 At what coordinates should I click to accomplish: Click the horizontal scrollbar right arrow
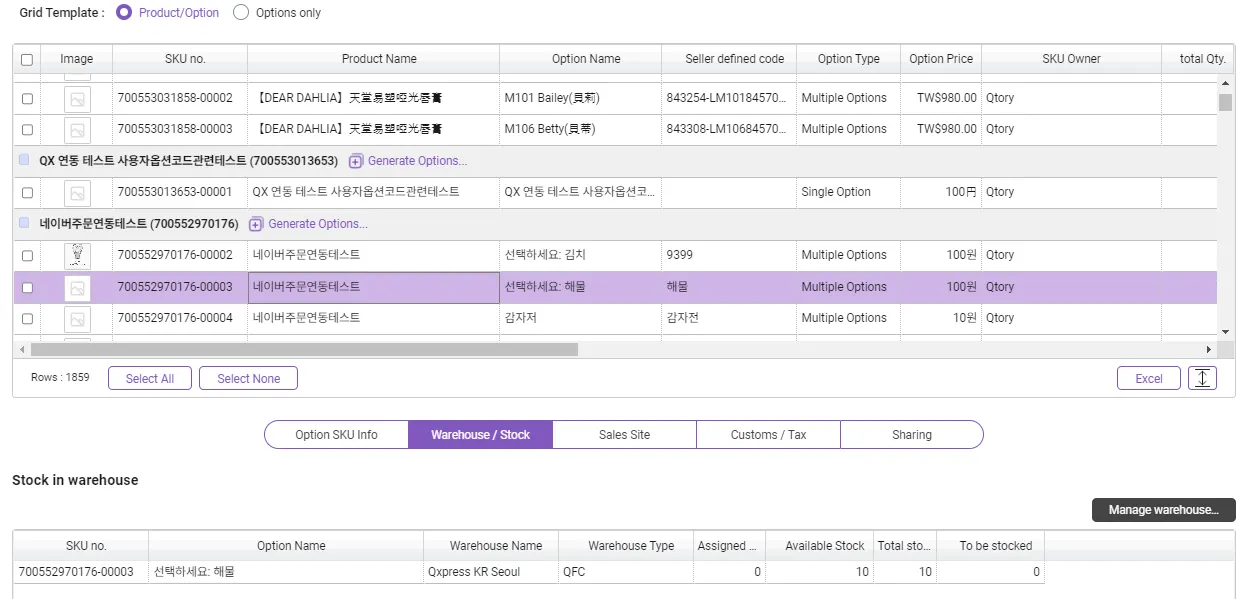coord(1208,350)
